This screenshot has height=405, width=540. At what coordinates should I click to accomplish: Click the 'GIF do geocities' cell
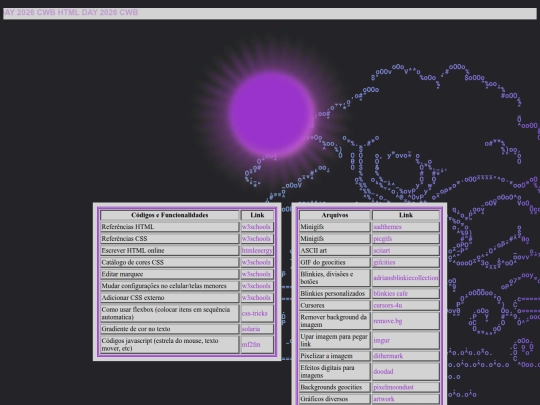335,262
